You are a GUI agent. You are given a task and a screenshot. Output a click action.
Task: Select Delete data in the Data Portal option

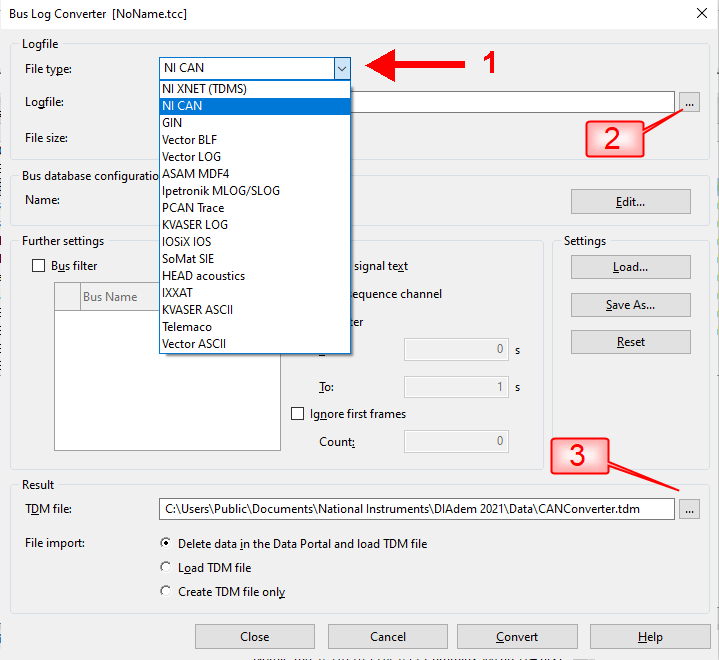166,544
